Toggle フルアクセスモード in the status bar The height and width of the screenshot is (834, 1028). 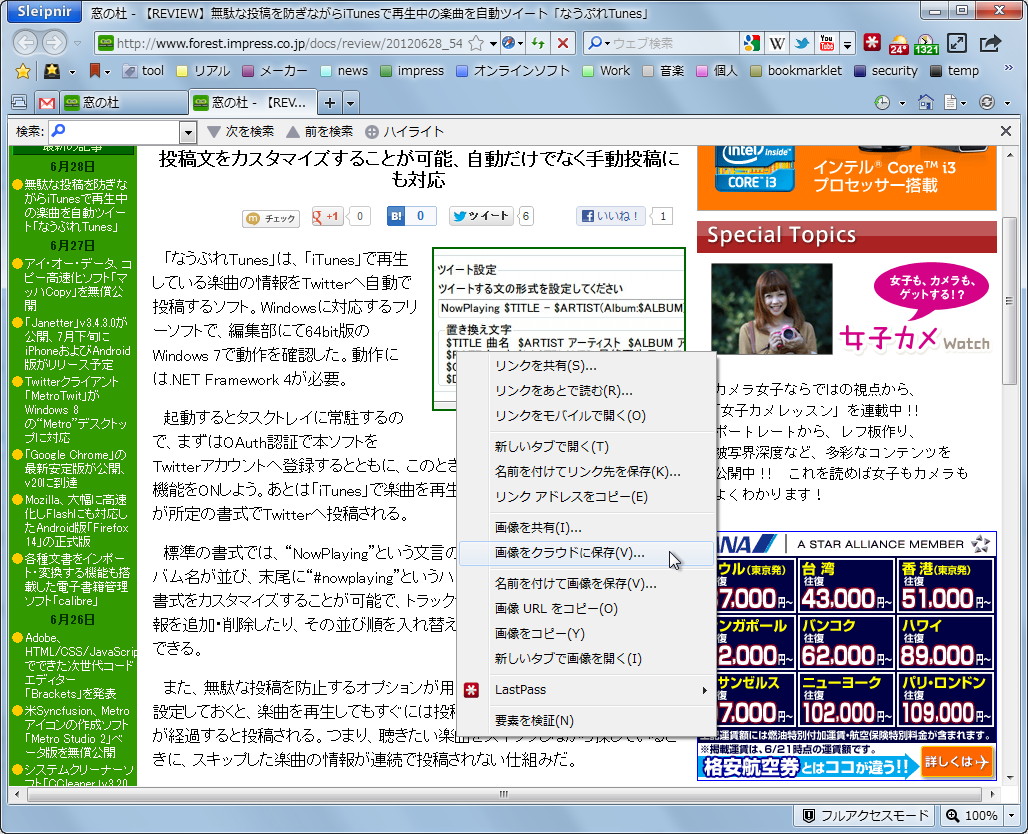(867, 815)
